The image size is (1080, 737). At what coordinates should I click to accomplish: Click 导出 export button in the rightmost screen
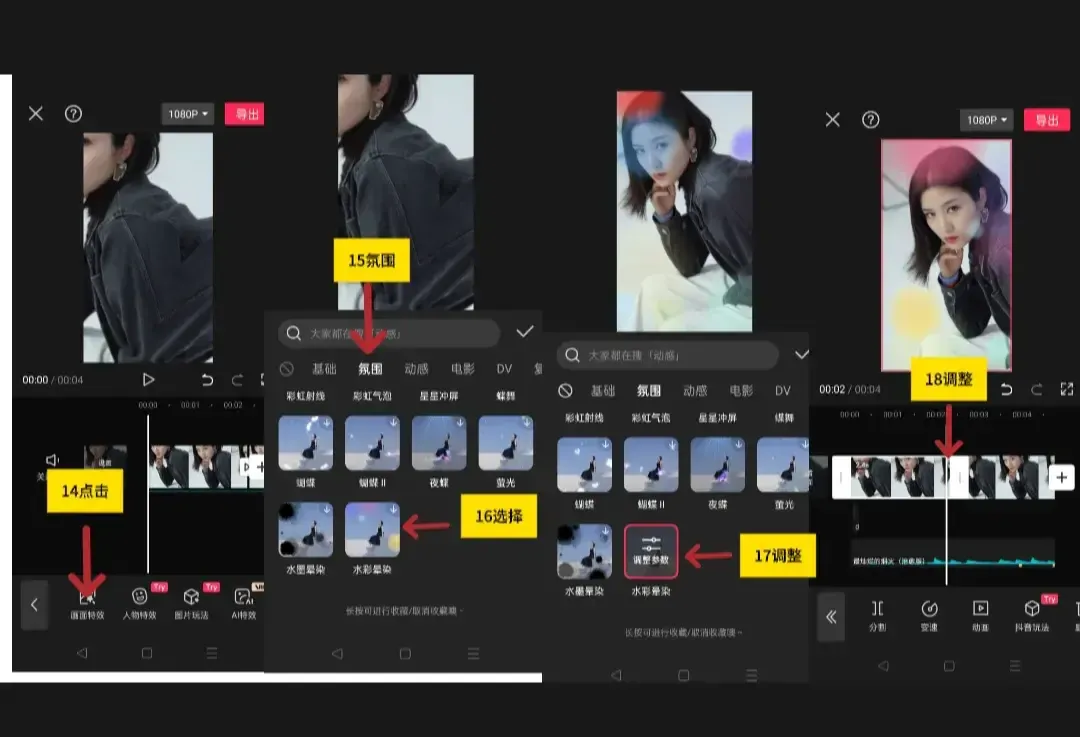click(1047, 120)
